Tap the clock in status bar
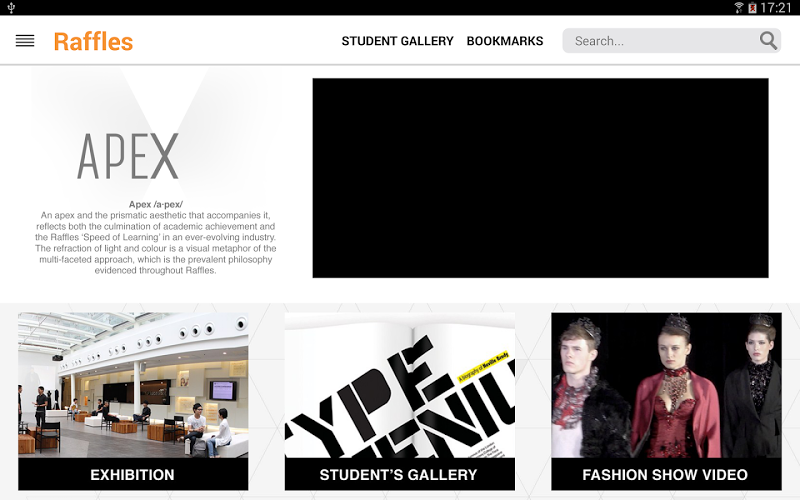Viewport: 800px width, 500px height. click(x=776, y=8)
